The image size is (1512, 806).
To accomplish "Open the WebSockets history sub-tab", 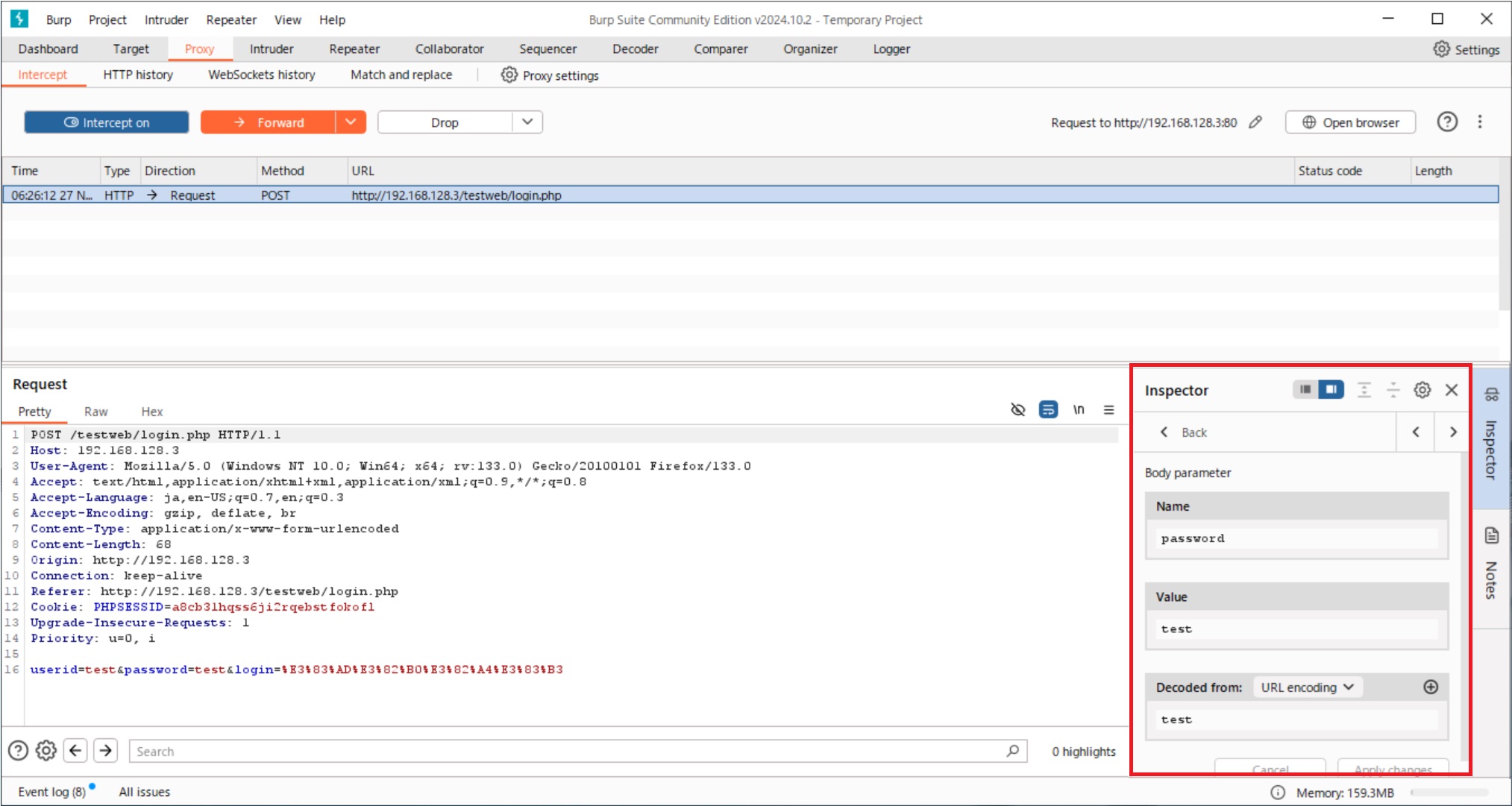I will [x=262, y=75].
